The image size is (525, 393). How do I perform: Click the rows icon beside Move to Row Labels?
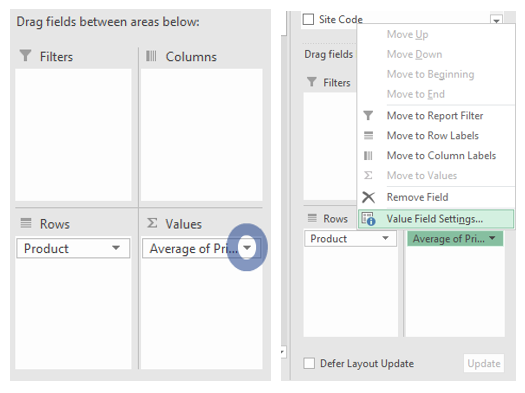tap(368, 135)
